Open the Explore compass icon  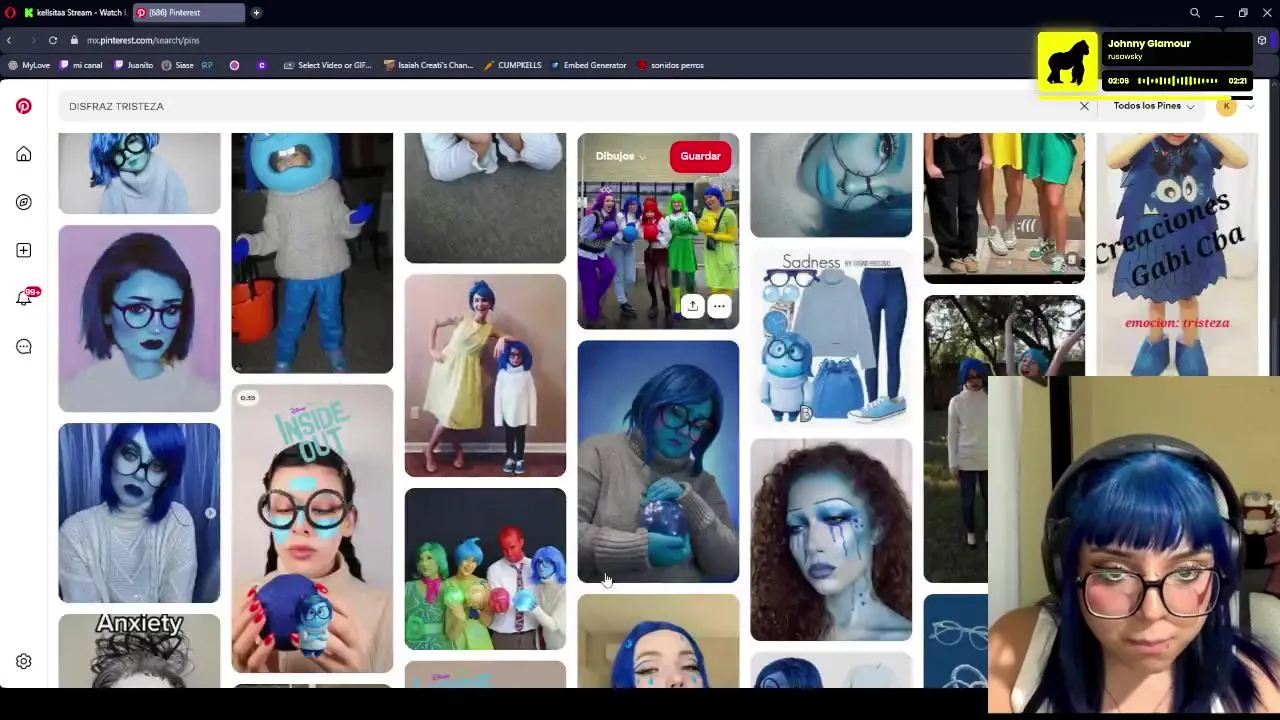(x=23, y=202)
